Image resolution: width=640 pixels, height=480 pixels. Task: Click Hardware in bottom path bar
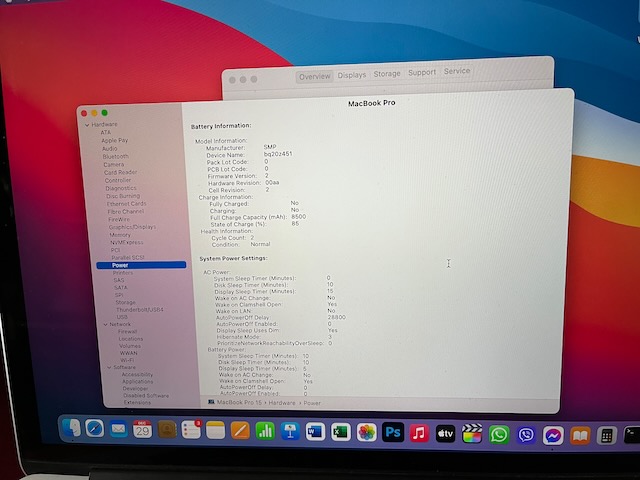click(x=282, y=403)
